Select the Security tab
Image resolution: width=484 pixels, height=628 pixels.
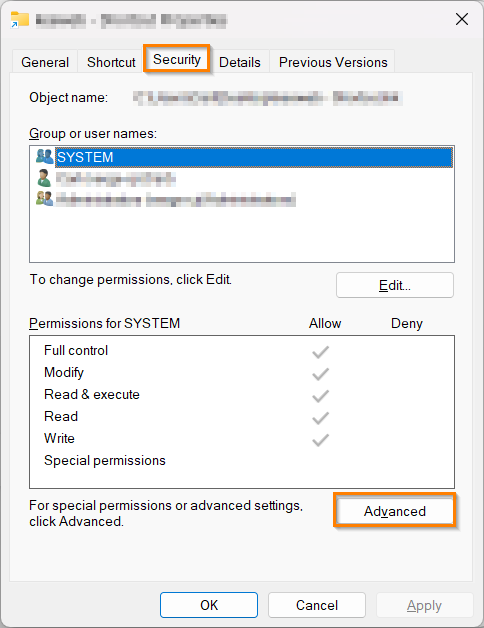click(177, 59)
